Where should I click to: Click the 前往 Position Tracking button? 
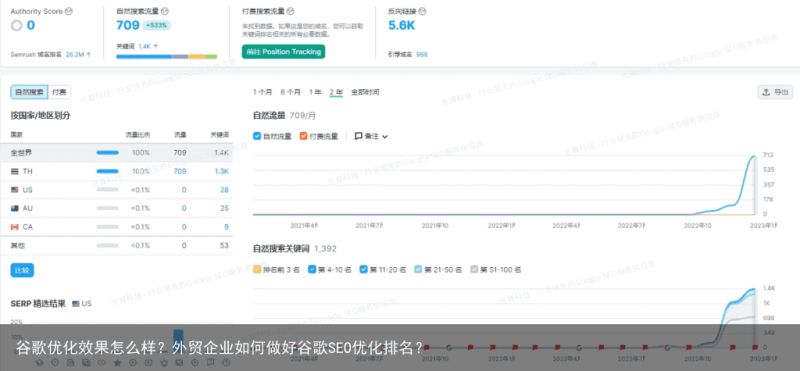(x=283, y=52)
